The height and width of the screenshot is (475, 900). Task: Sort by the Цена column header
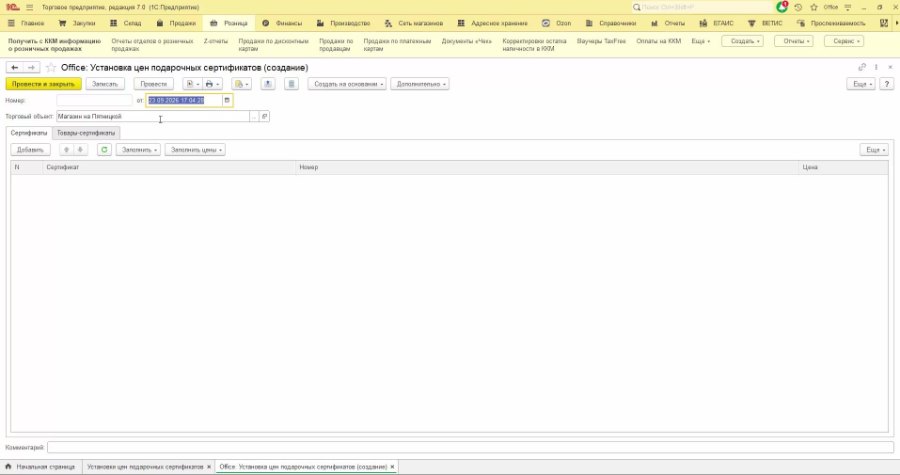pos(844,168)
